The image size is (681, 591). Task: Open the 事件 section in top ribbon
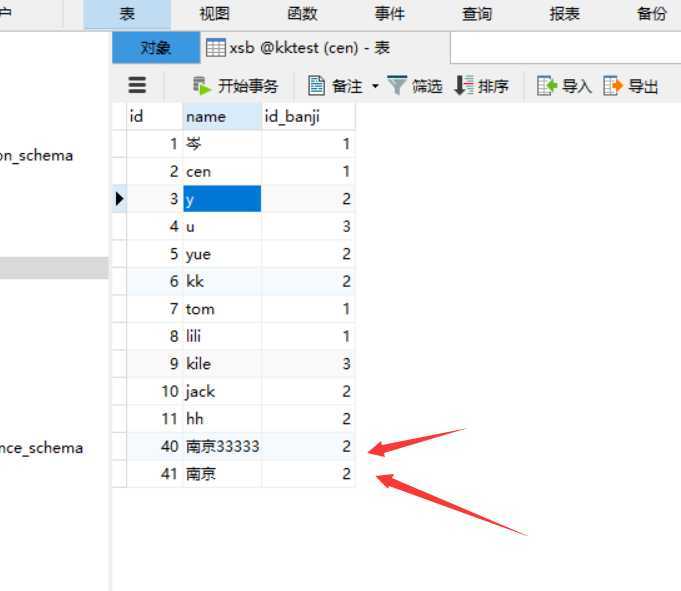click(390, 14)
